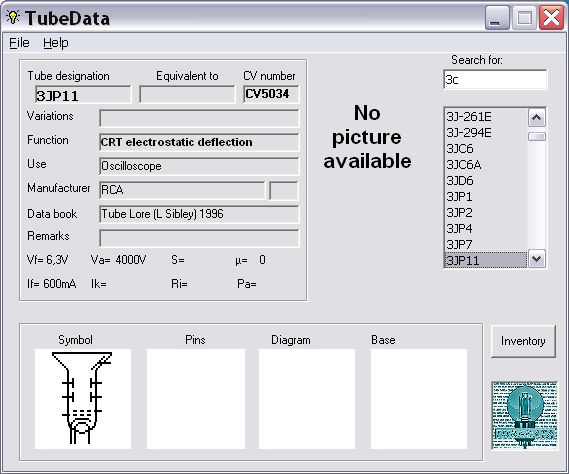Open the File menu
Image resolution: width=569 pixels, height=474 pixels.
pos(19,43)
